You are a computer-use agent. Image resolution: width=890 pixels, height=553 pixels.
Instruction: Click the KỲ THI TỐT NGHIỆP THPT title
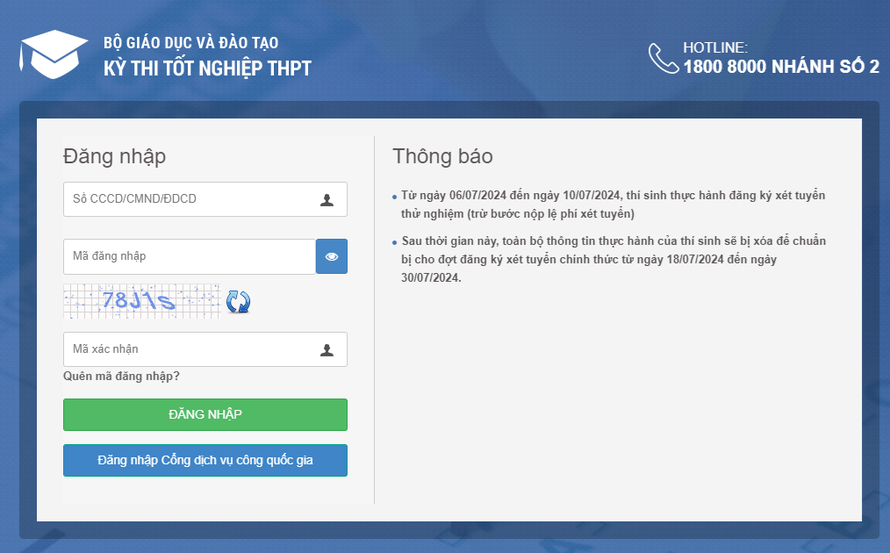207,69
